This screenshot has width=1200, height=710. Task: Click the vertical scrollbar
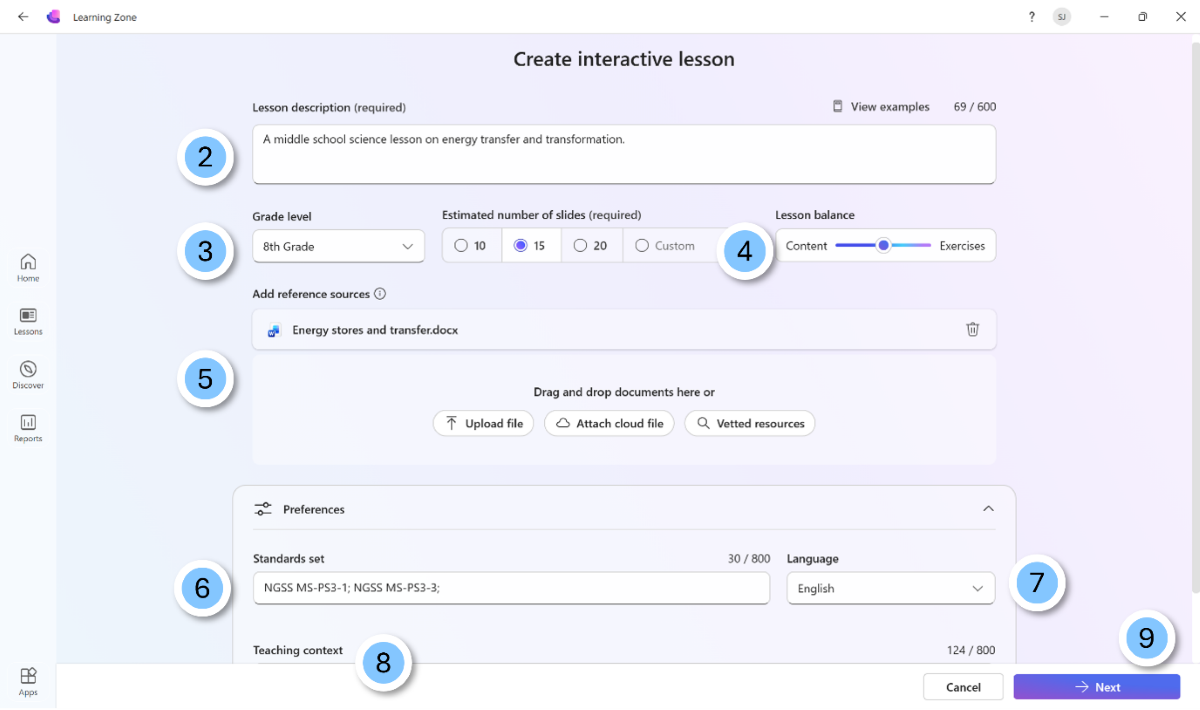(x=1194, y=318)
